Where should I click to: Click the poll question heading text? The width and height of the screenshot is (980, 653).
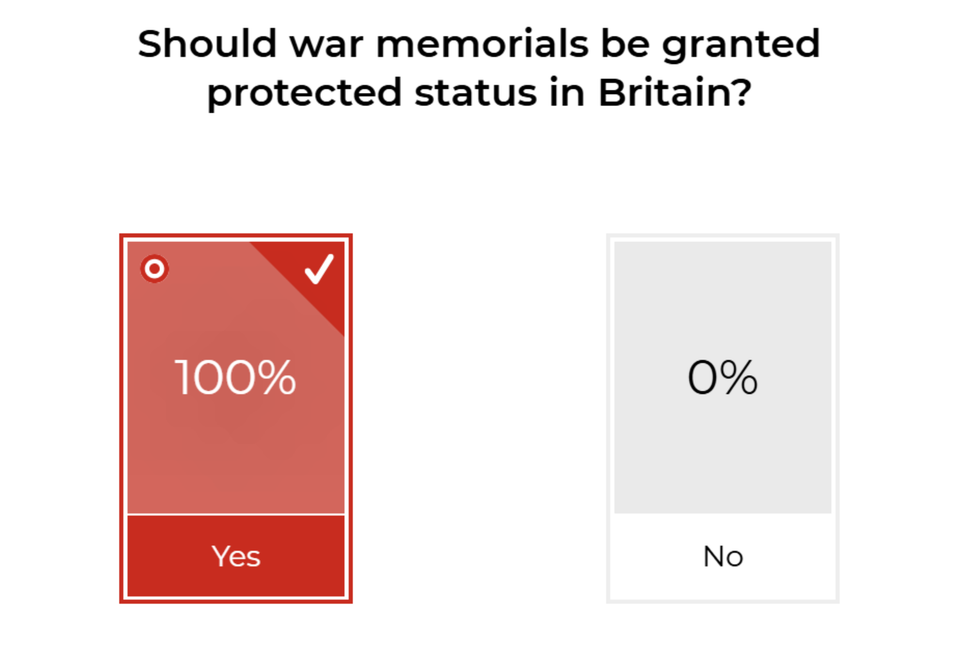pos(479,68)
